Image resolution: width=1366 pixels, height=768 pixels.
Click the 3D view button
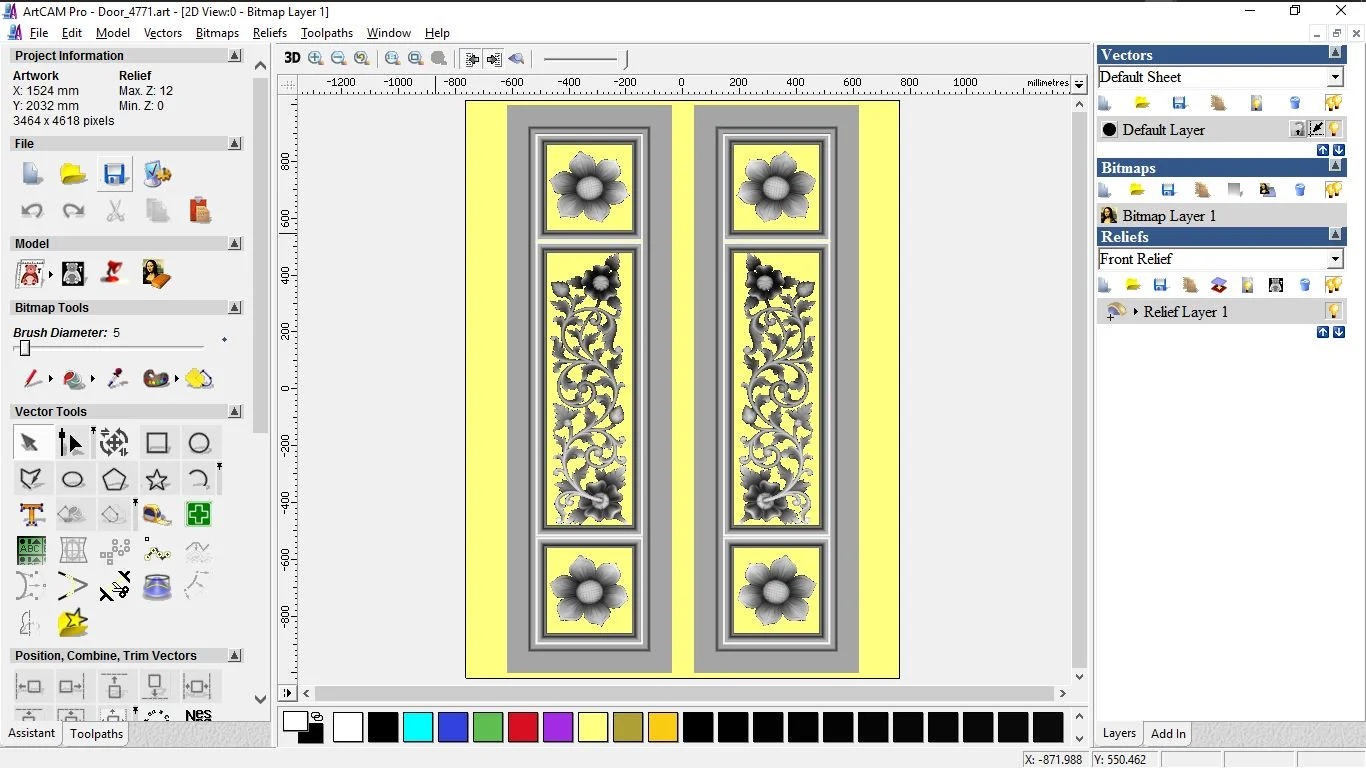click(292, 58)
